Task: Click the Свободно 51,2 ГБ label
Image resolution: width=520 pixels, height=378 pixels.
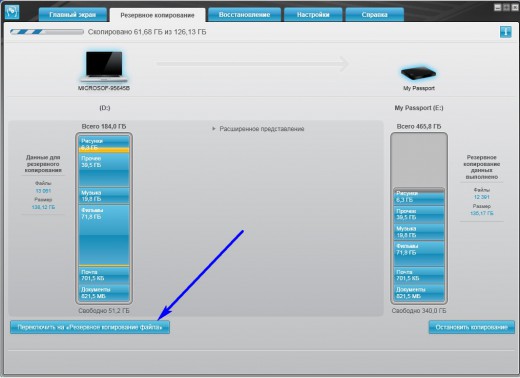Action: [104, 311]
